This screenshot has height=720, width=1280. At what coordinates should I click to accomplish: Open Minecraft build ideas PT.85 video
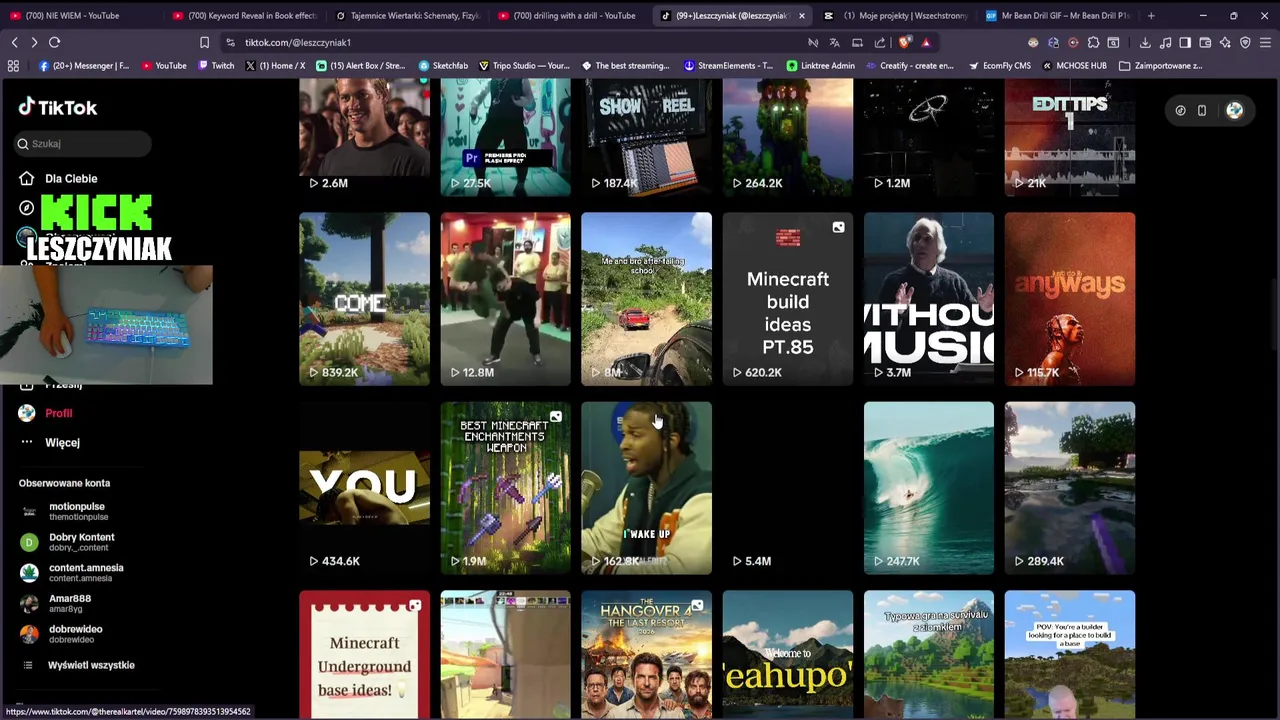787,298
